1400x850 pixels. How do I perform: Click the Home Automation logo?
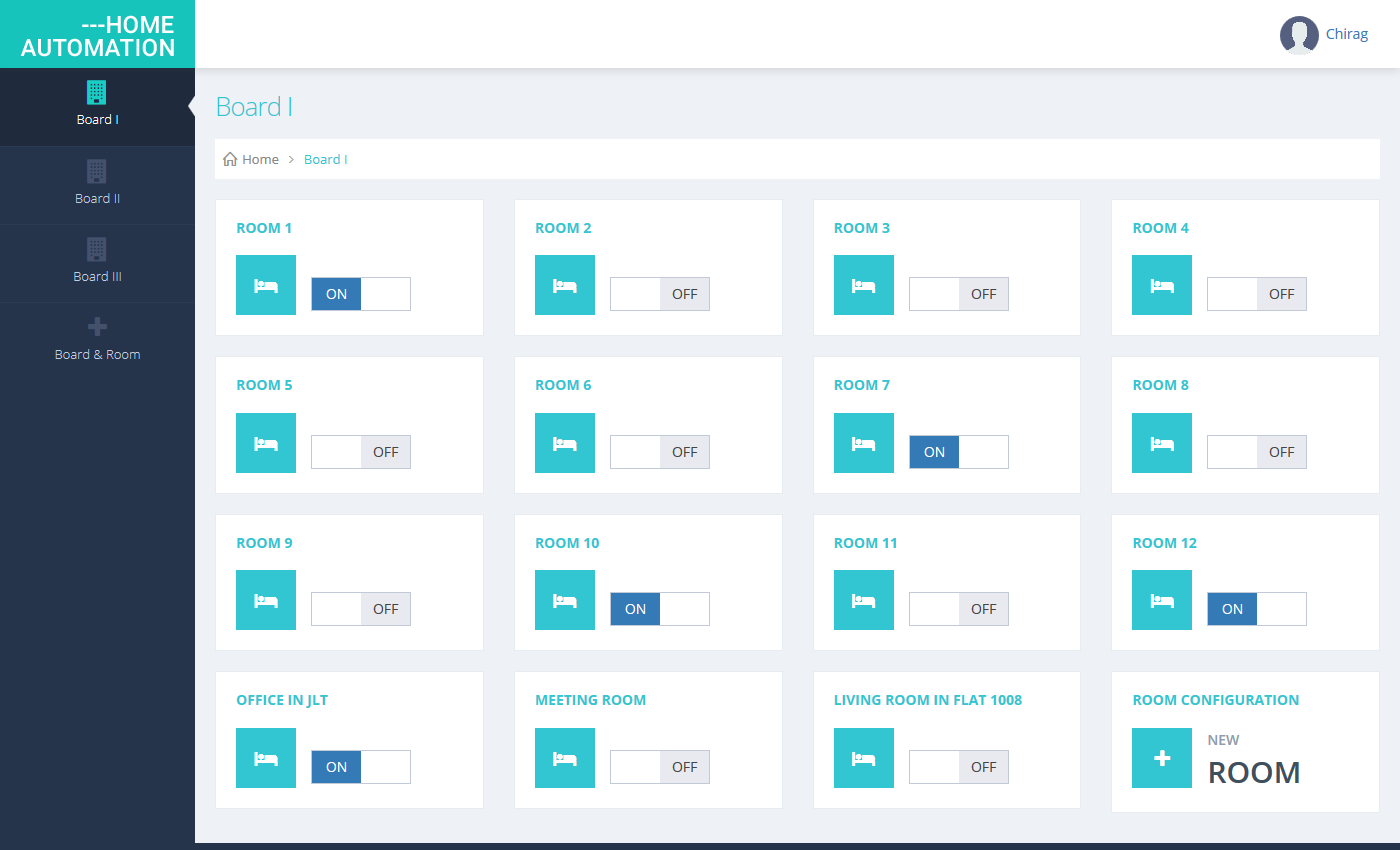pos(98,36)
